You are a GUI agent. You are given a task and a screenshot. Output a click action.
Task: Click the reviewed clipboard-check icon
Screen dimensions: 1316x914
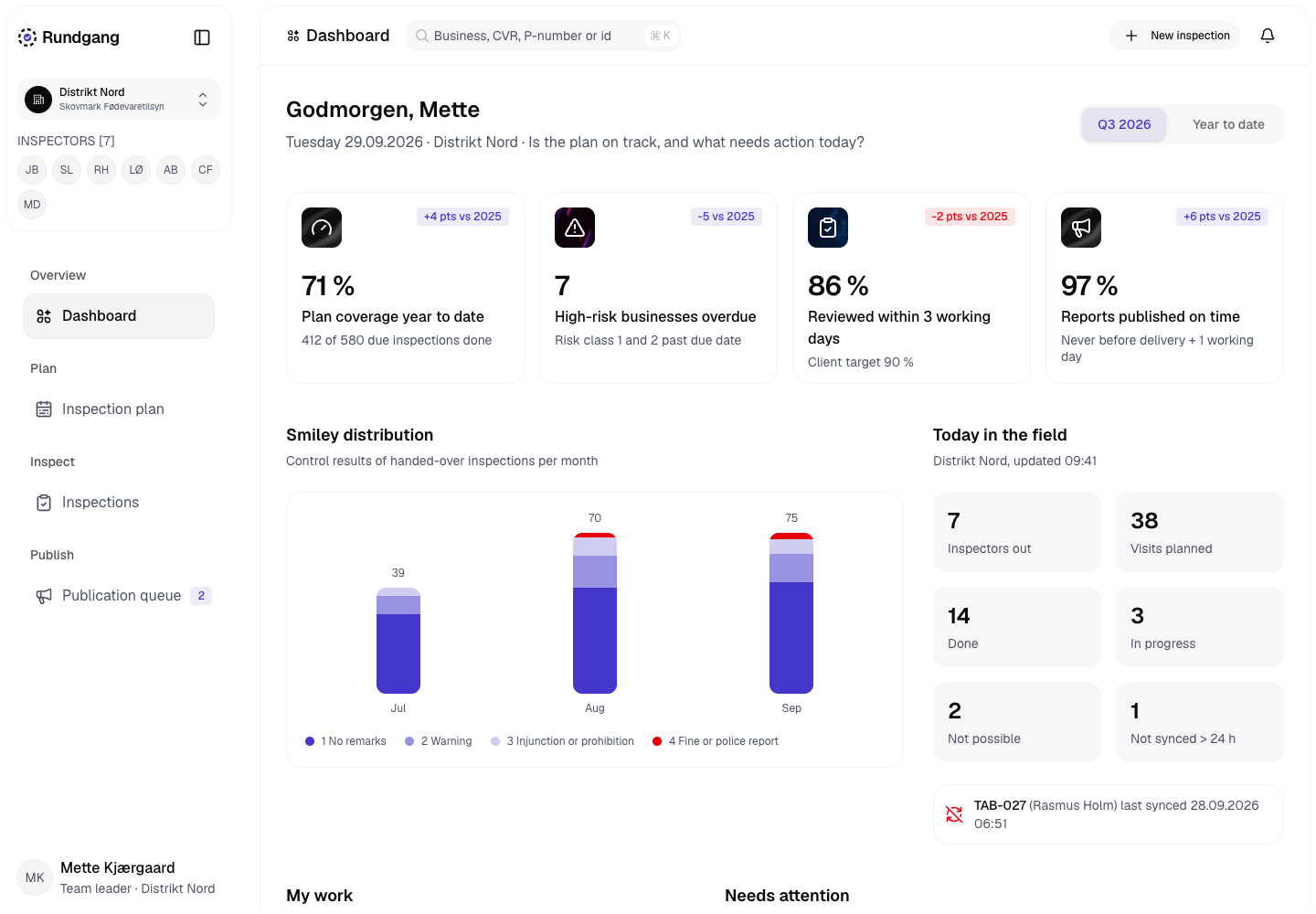pyautogui.click(x=828, y=228)
